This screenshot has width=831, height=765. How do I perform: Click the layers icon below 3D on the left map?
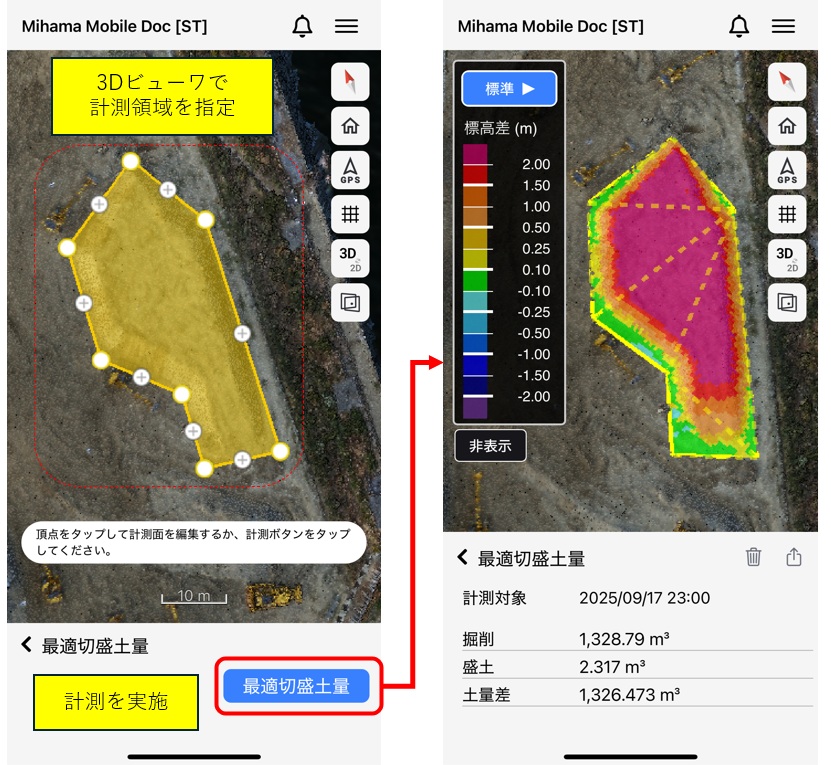coord(350,302)
